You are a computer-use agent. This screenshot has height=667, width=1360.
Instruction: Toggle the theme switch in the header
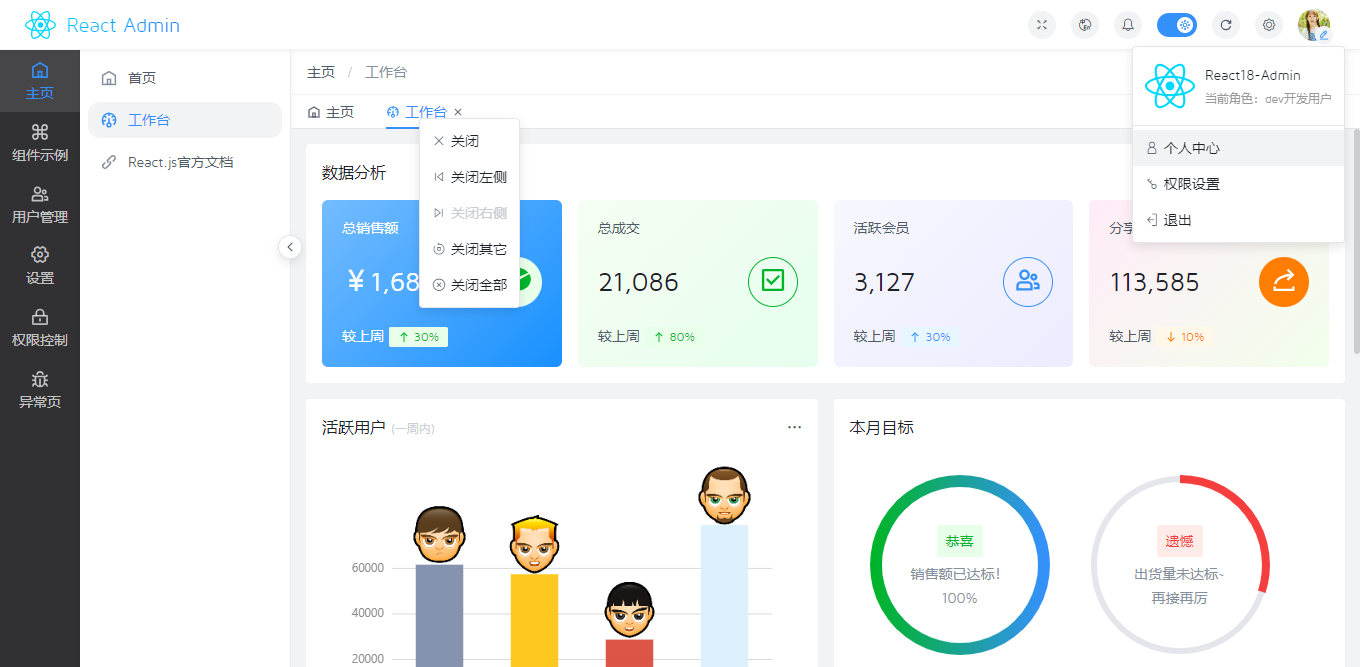pyautogui.click(x=1177, y=24)
